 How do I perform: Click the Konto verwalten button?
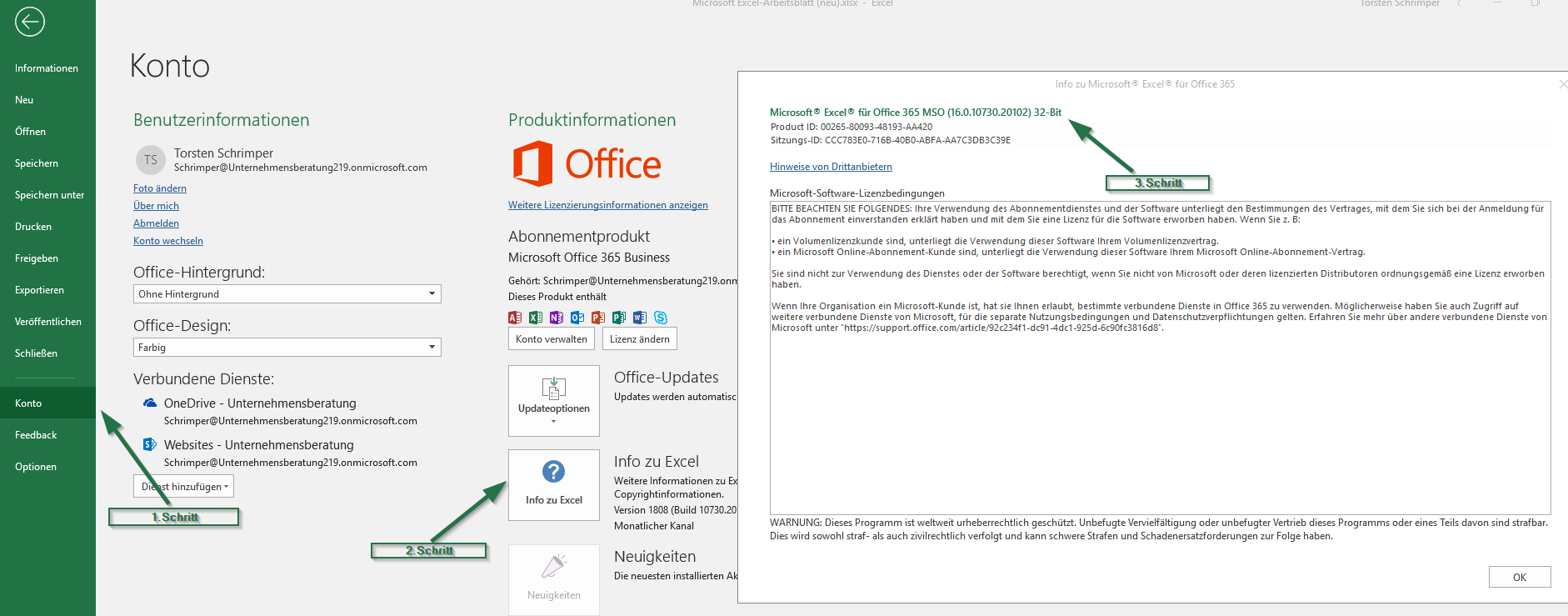pyautogui.click(x=552, y=339)
